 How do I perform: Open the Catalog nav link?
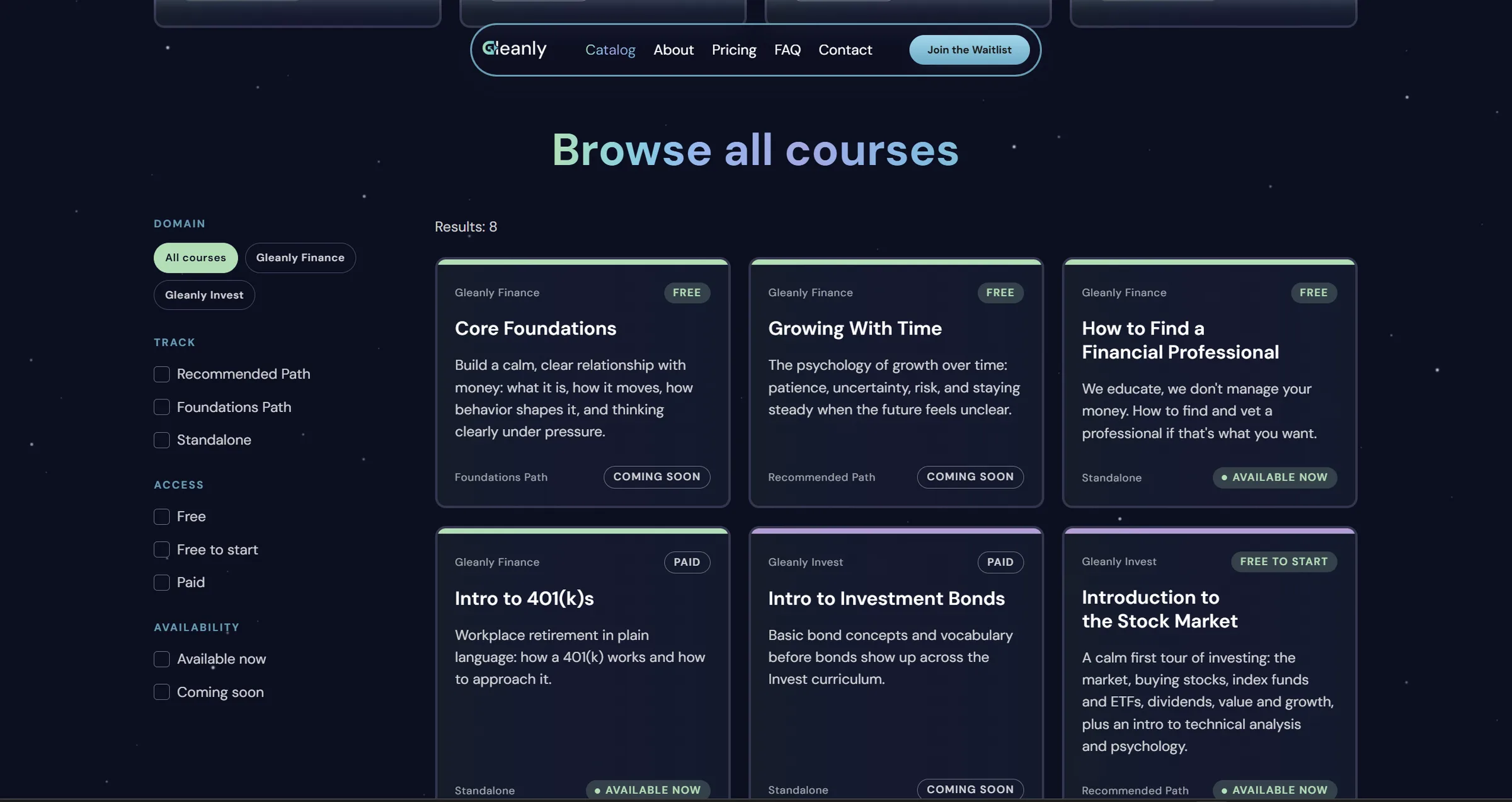point(610,50)
